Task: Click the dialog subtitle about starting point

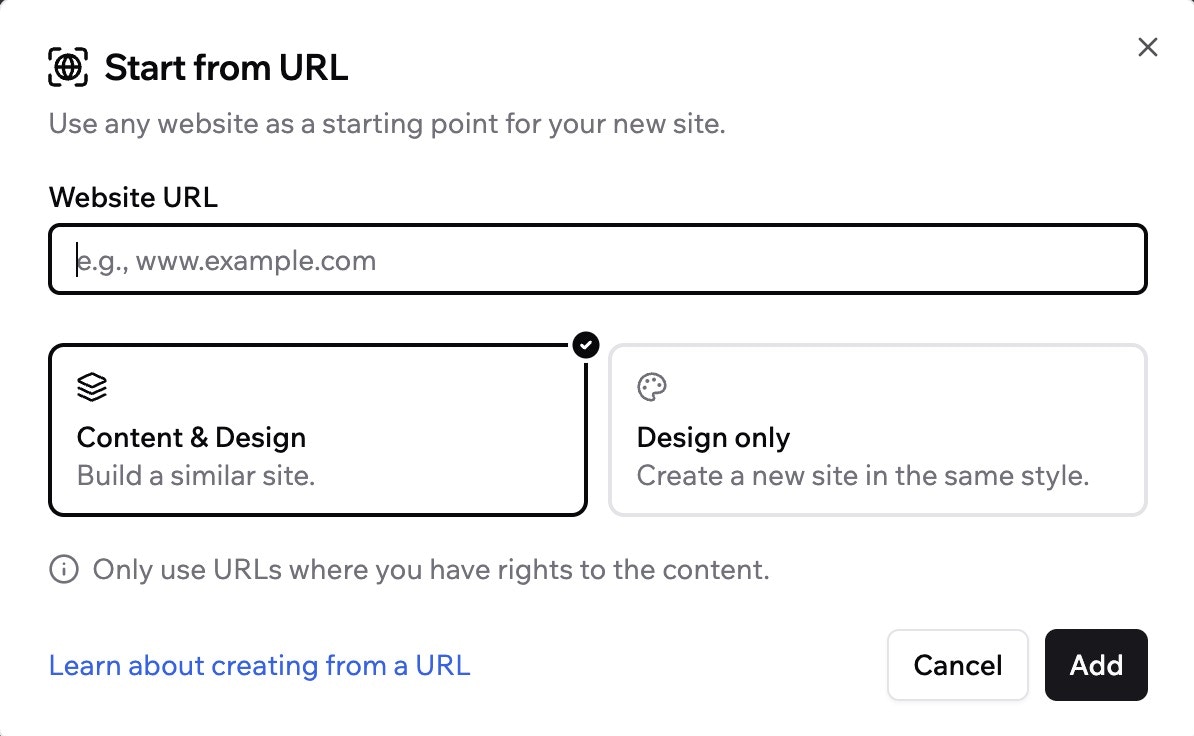Action: [x=387, y=123]
